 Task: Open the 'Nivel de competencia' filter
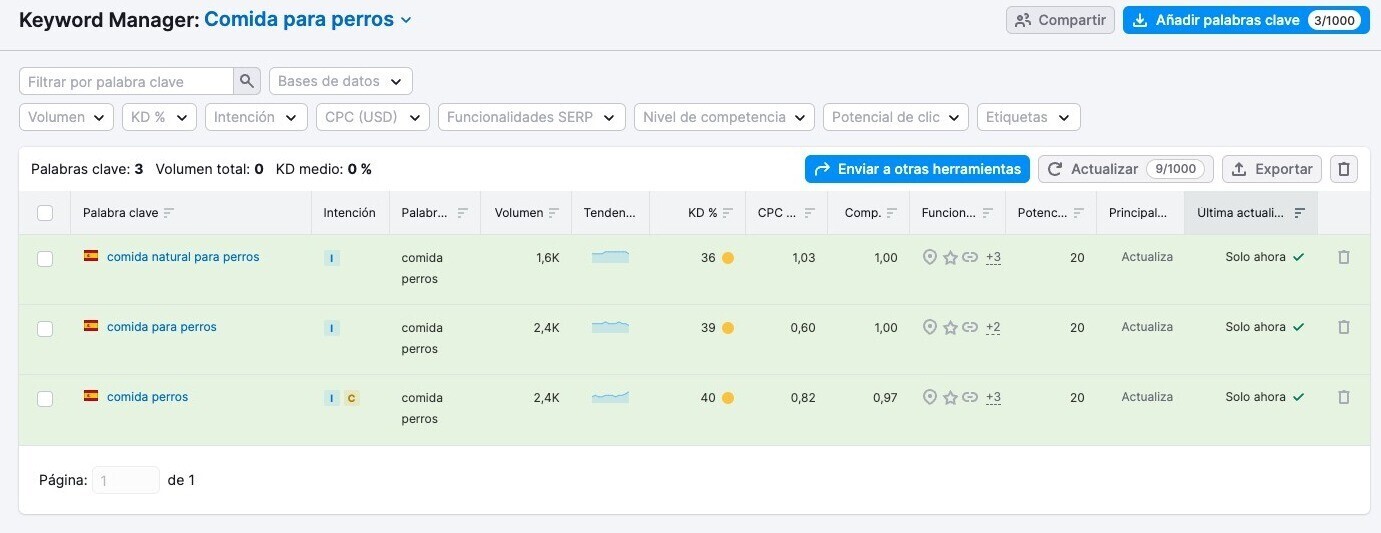(724, 117)
